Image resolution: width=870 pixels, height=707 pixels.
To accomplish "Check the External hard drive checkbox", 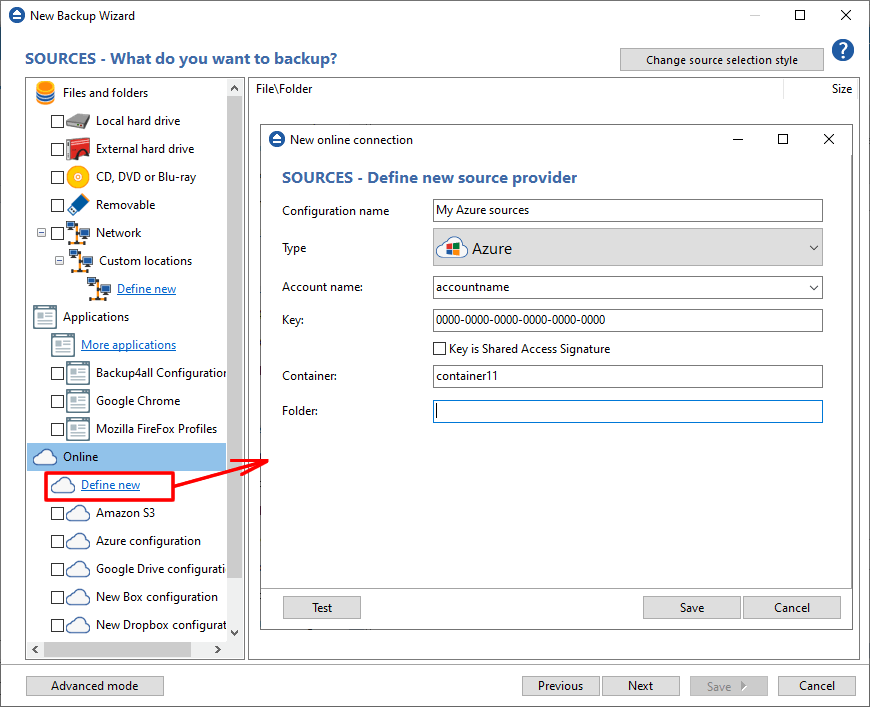I will 57,149.
